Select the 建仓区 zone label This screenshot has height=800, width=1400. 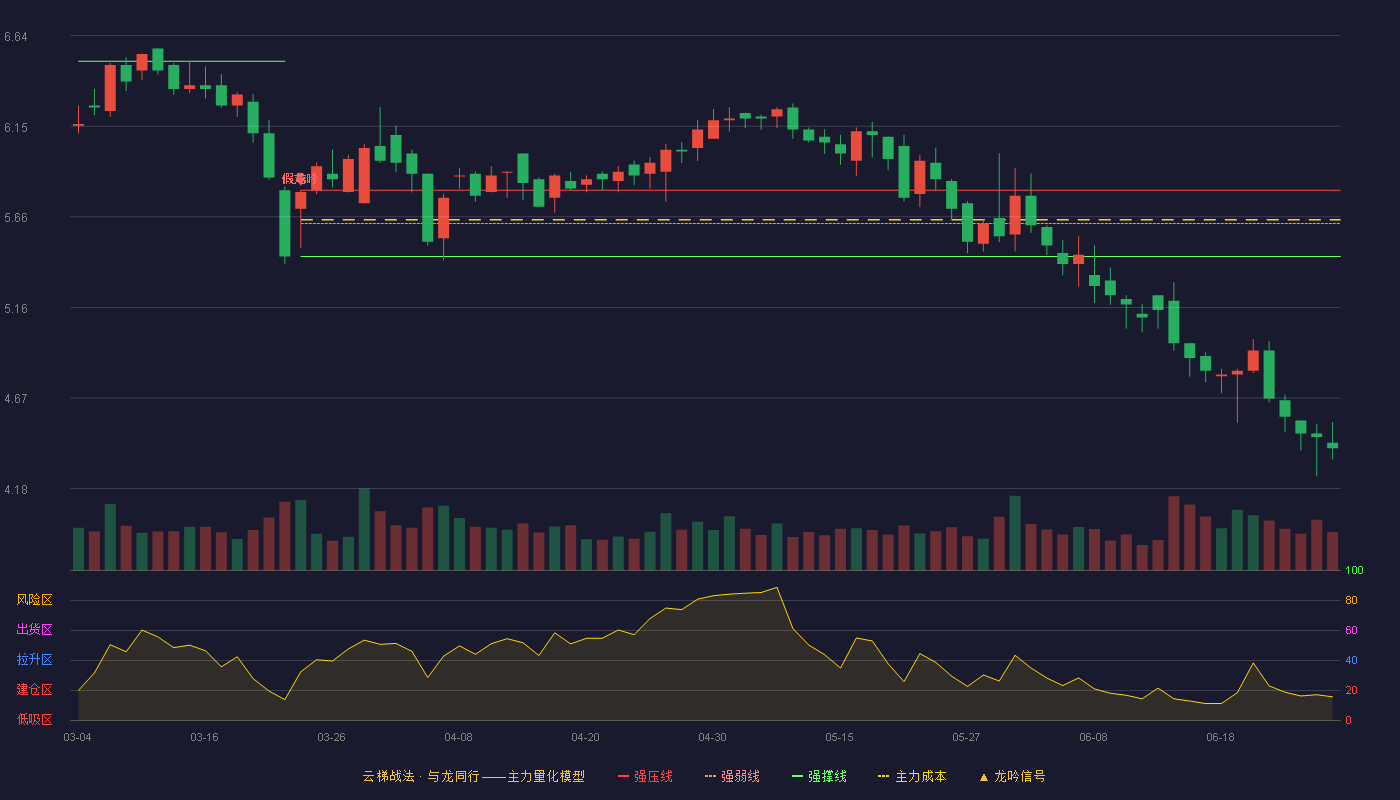tap(34, 690)
